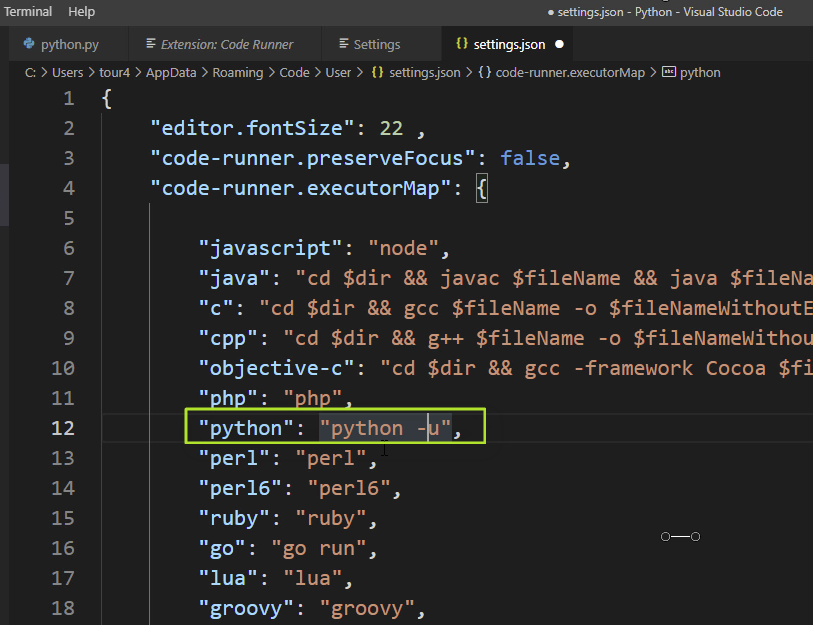Click the "javascript" key on line 6
This screenshot has height=625, width=813.
tap(270, 248)
